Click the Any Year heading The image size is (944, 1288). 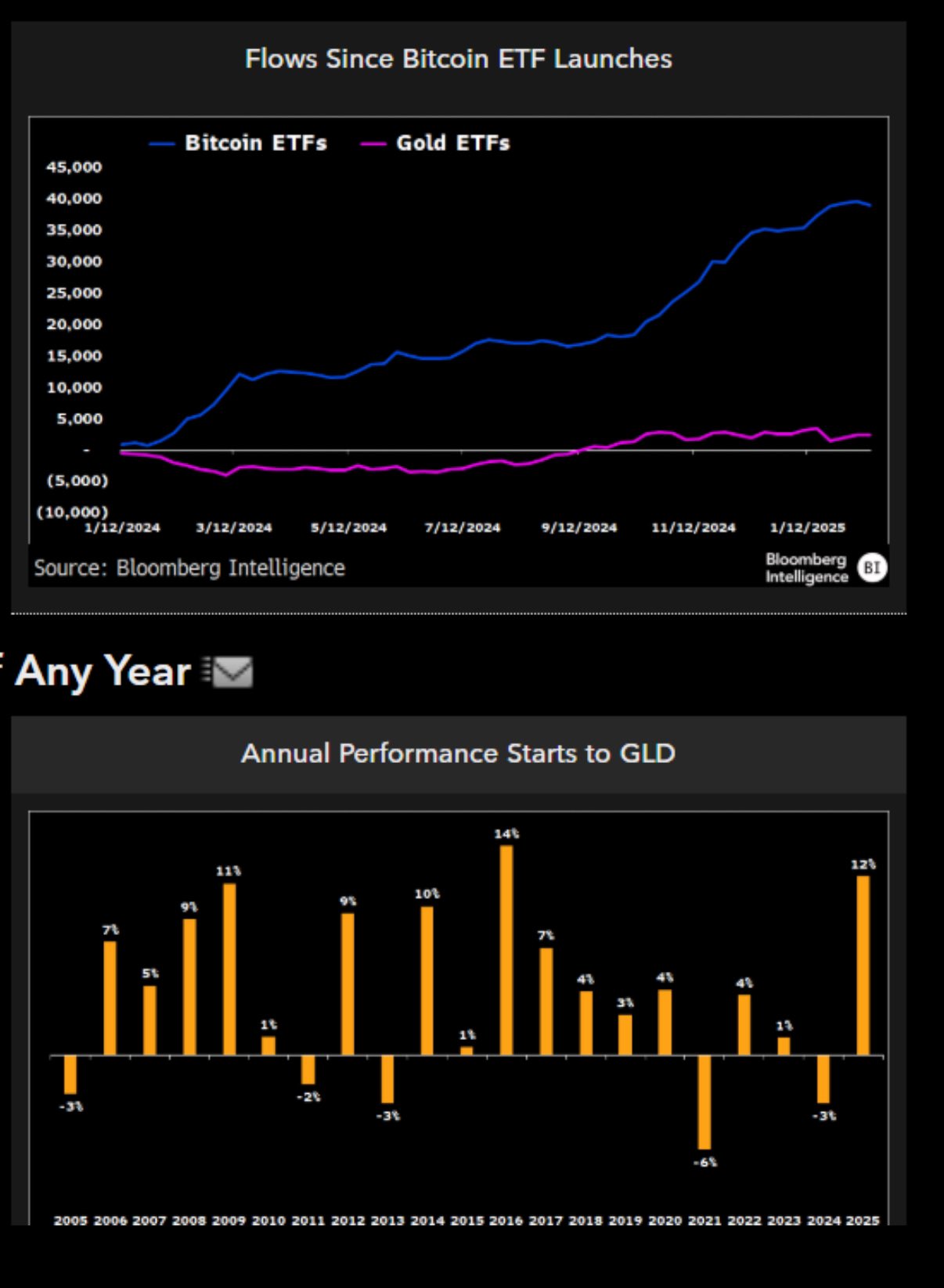103,671
